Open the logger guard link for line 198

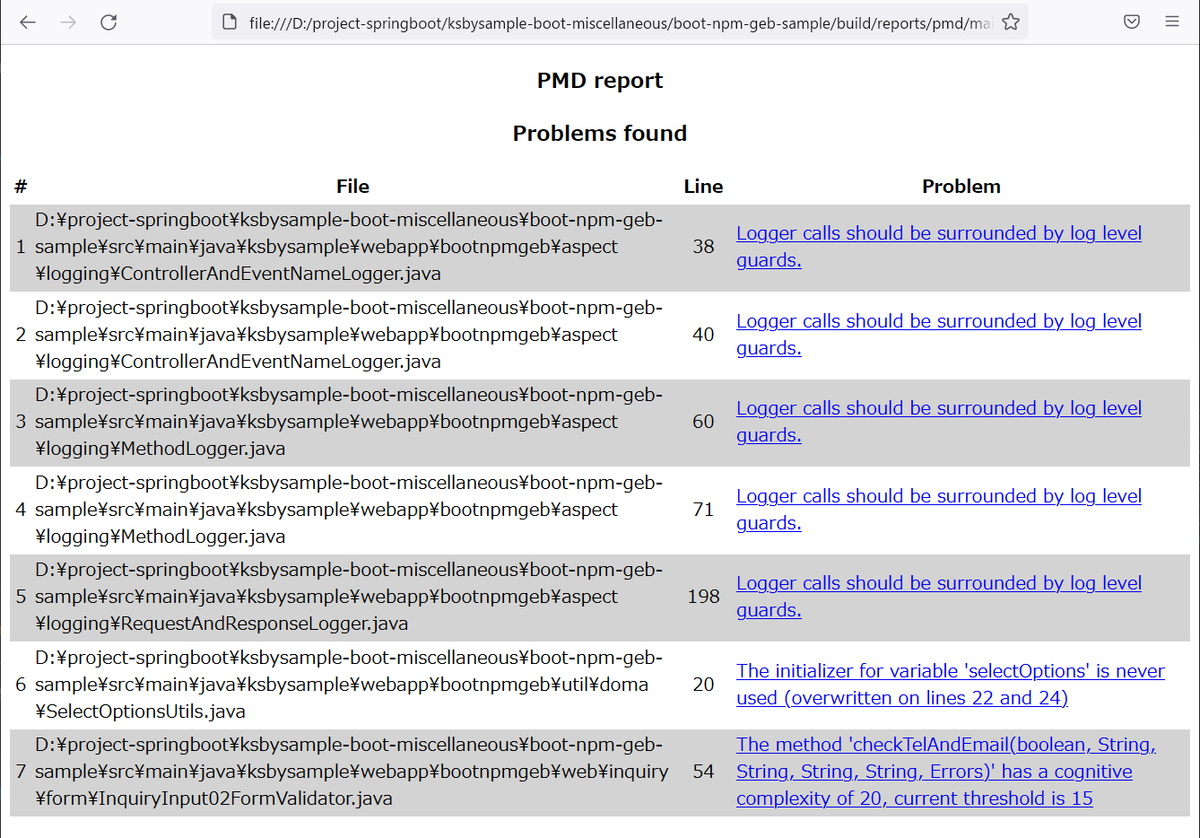[939, 596]
